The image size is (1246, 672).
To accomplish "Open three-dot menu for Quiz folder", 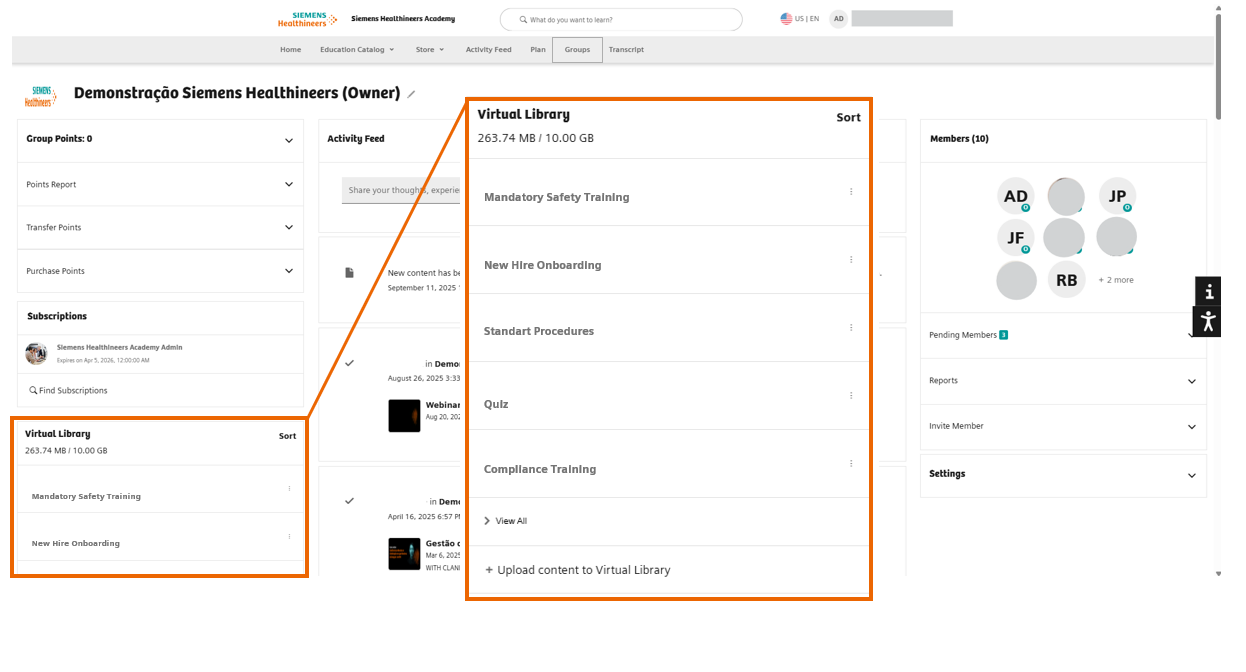I will click(851, 395).
